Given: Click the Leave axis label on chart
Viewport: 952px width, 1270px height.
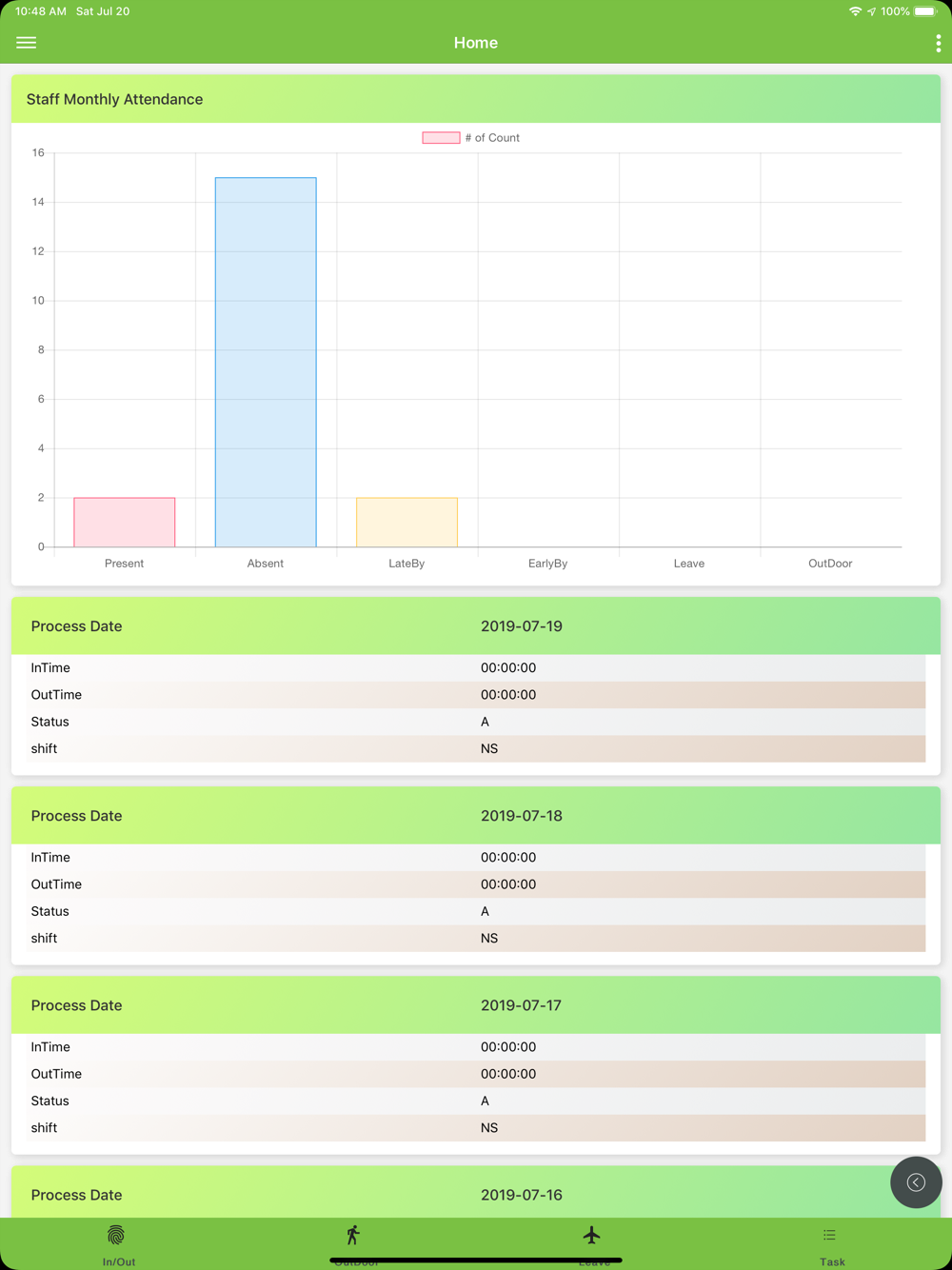Looking at the screenshot, I should click(x=689, y=564).
